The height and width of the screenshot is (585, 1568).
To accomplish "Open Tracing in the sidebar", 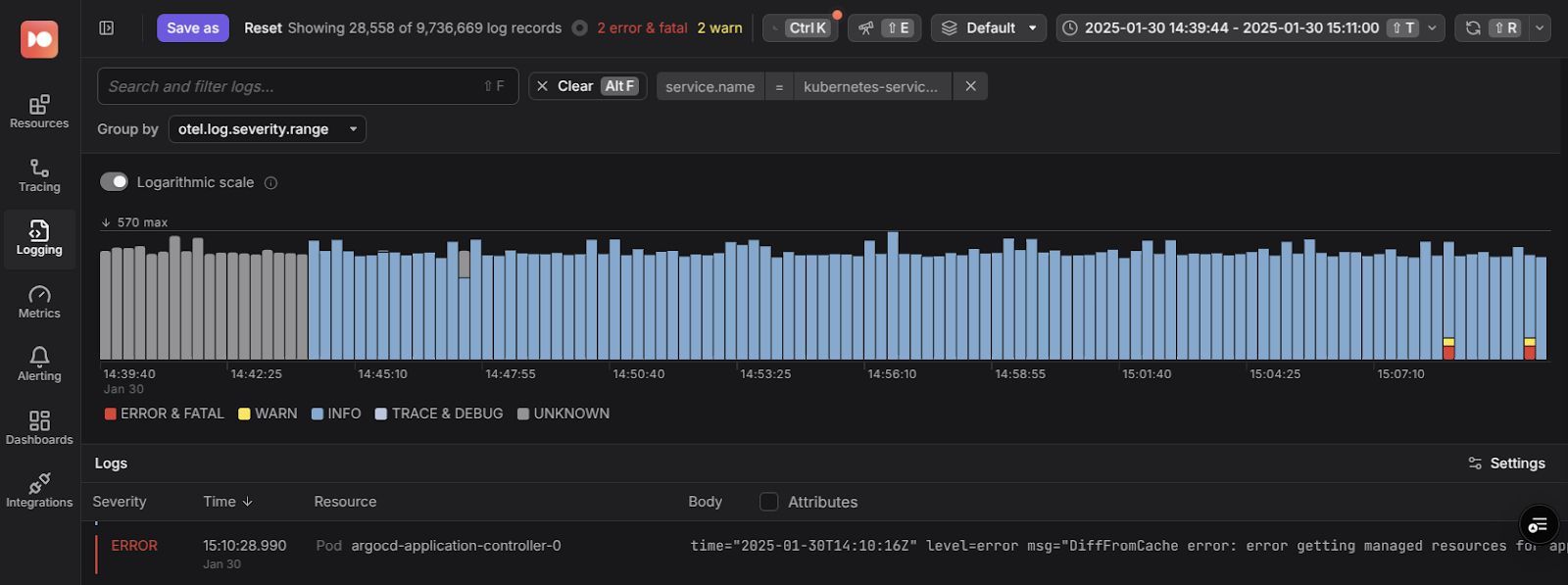I will pyautogui.click(x=39, y=175).
